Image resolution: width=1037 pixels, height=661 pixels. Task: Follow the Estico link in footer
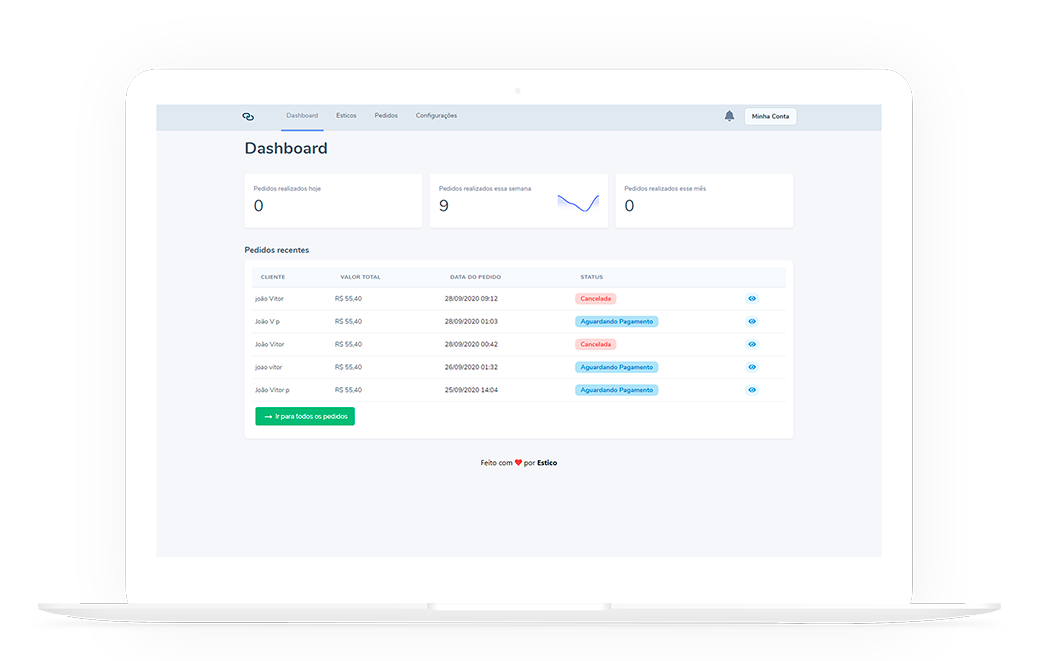[x=547, y=463]
